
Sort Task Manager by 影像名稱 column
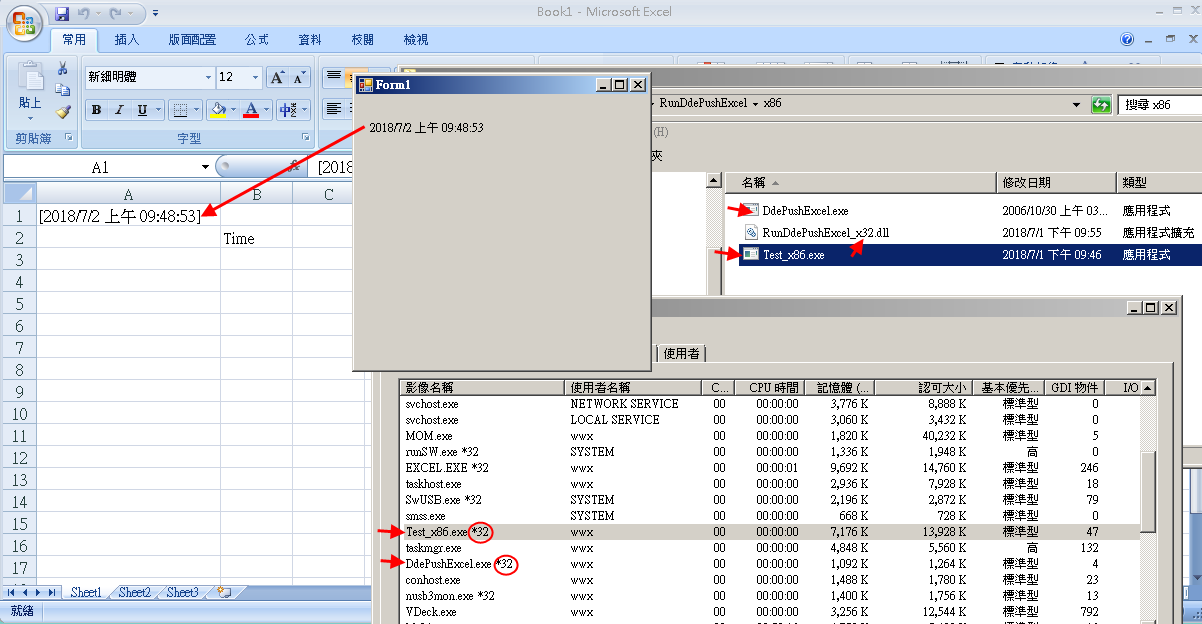tap(483, 387)
